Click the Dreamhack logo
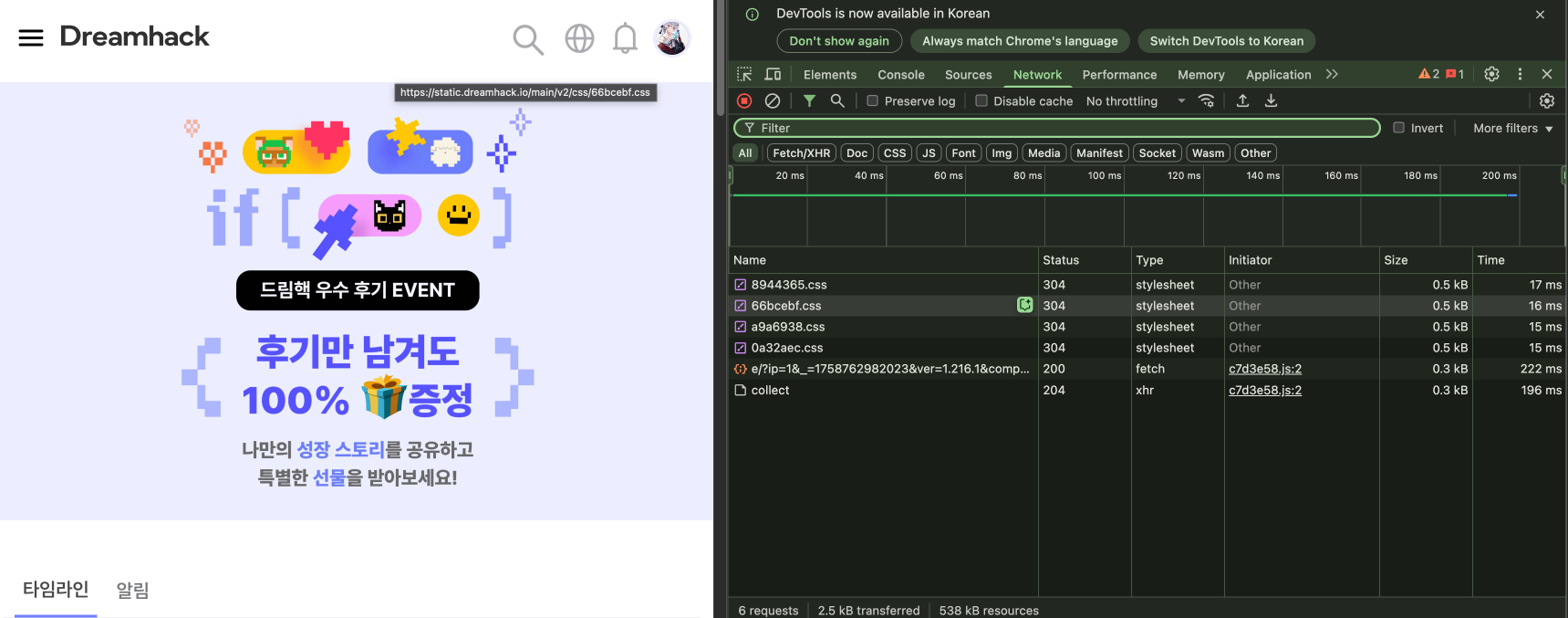This screenshot has height=618, width=1568. tap(134, 37)
